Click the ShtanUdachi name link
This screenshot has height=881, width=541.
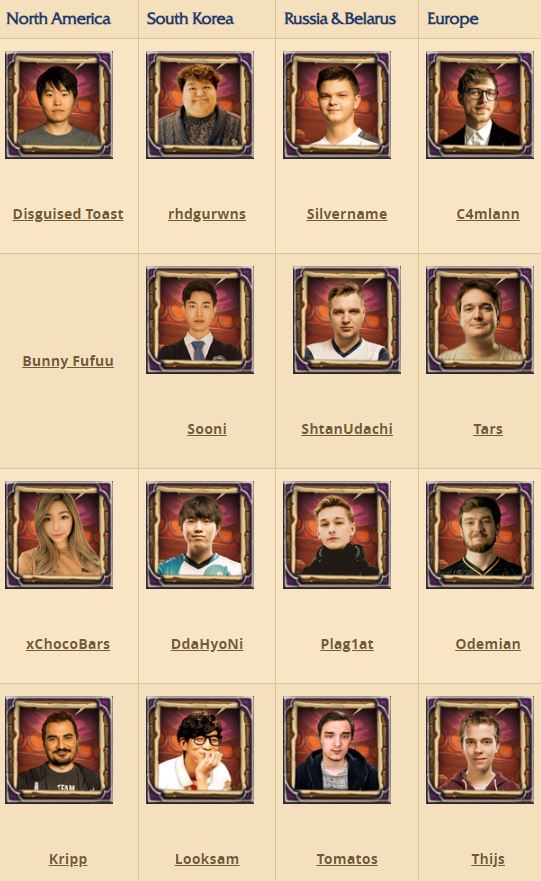[x=347, y=429]
